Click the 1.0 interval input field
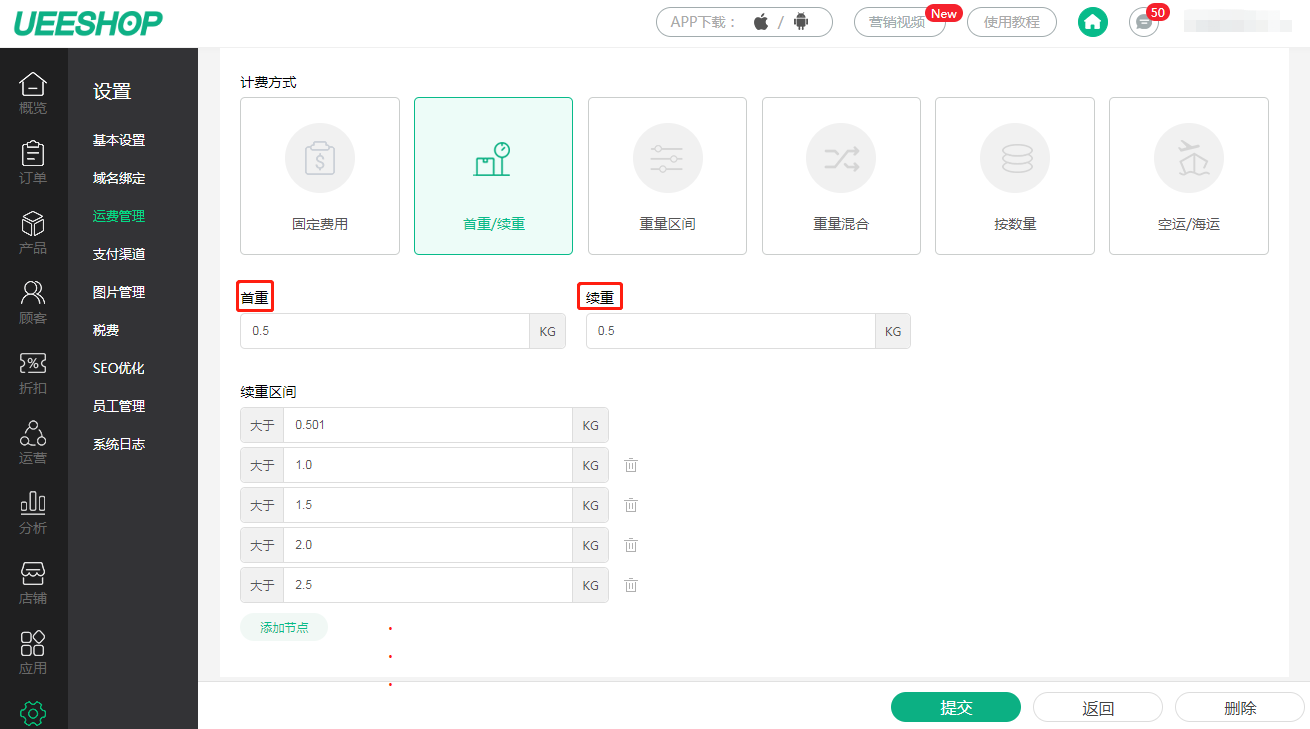Screen dimensions: 1310x729 pyautogui.click(x=428, y=465)
